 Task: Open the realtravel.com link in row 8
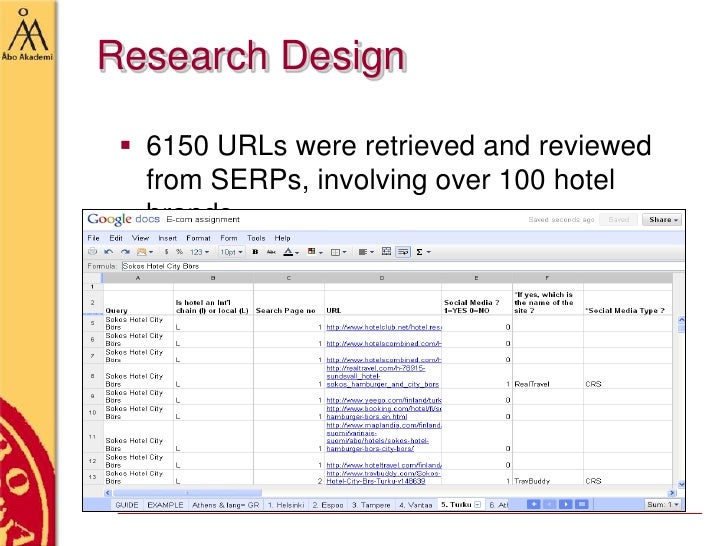(x=383, y=376)
